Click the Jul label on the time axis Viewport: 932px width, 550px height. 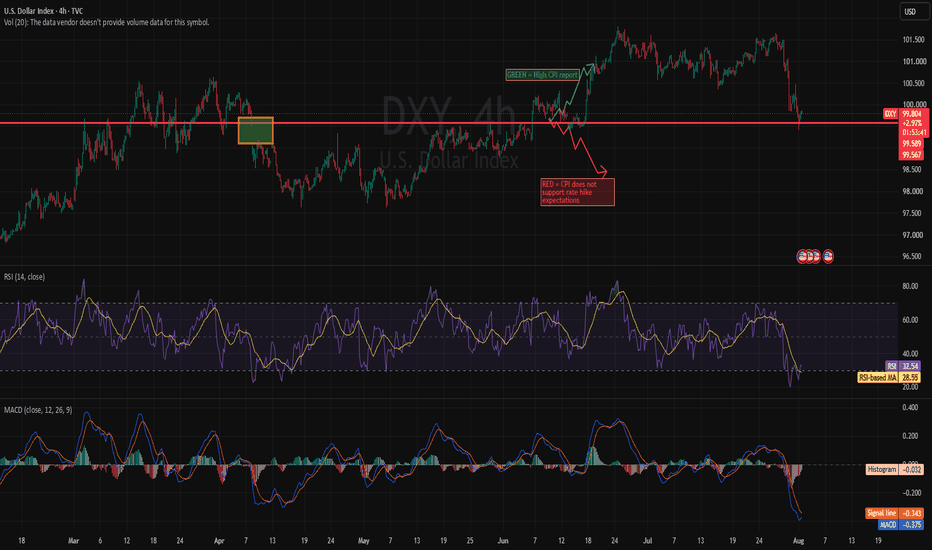(647, 540)
